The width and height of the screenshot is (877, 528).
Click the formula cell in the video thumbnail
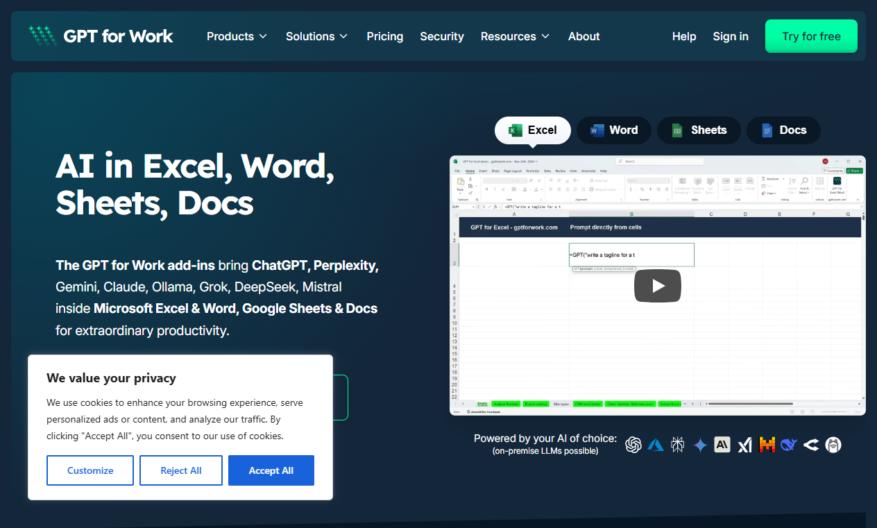tap(631, 254)
